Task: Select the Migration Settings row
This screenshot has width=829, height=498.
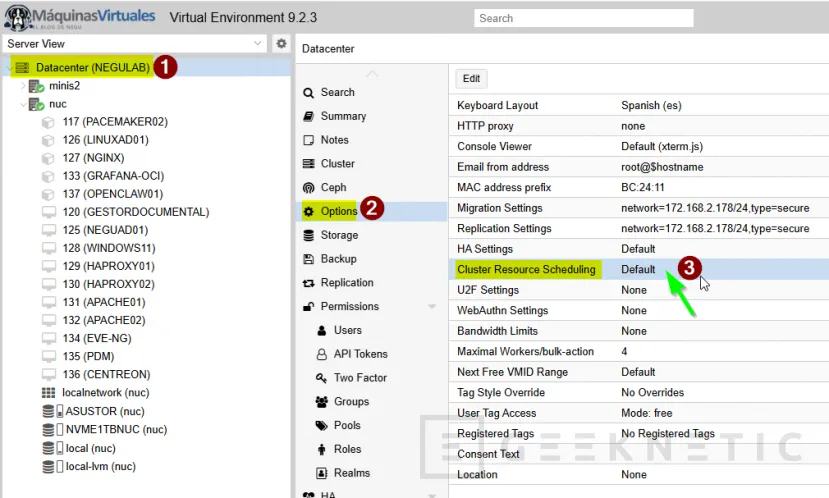Action: click(x=639, y=208)
